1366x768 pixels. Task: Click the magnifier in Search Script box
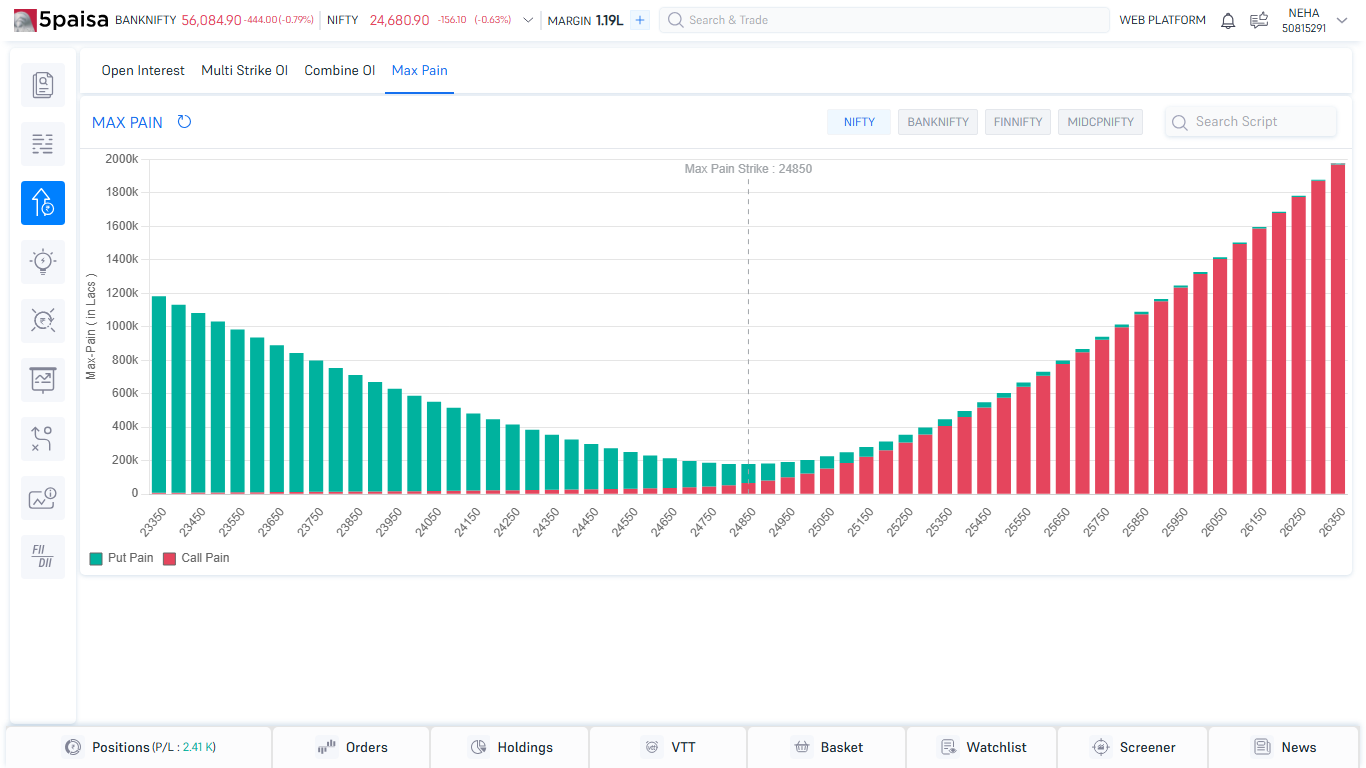1180,122
